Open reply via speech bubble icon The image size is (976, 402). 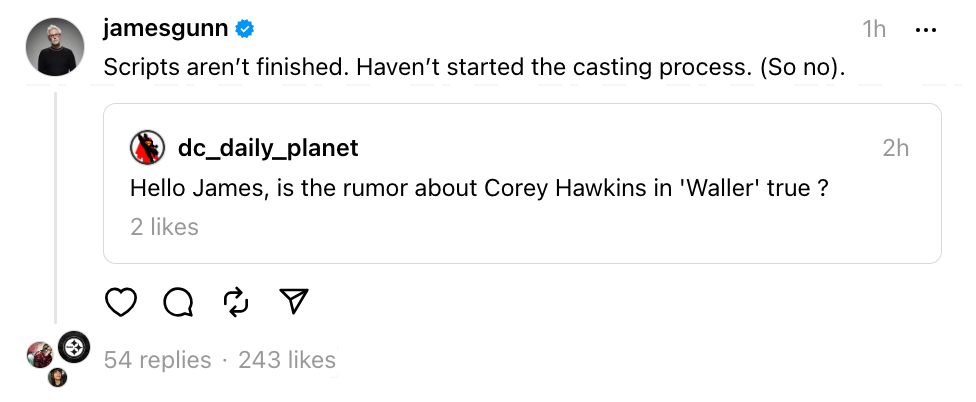coord(178,301)
